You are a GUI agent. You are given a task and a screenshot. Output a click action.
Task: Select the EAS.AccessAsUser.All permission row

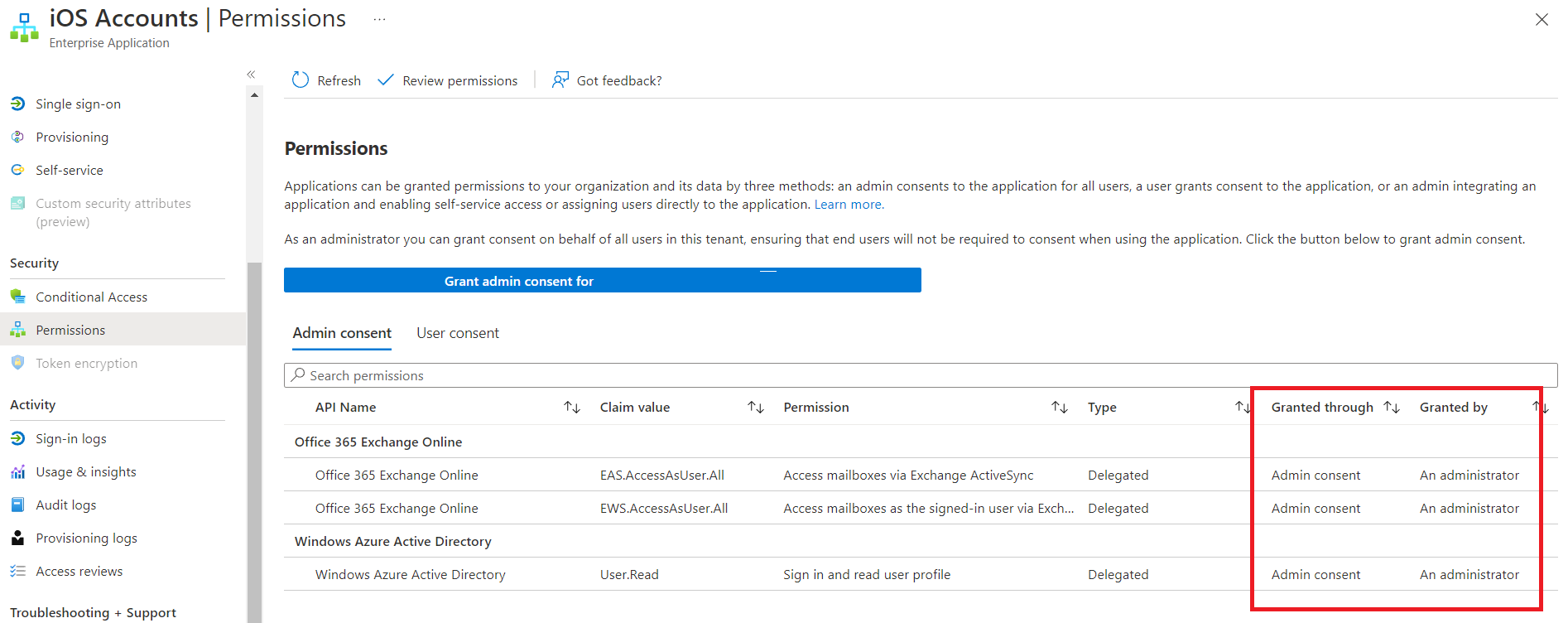661,475
